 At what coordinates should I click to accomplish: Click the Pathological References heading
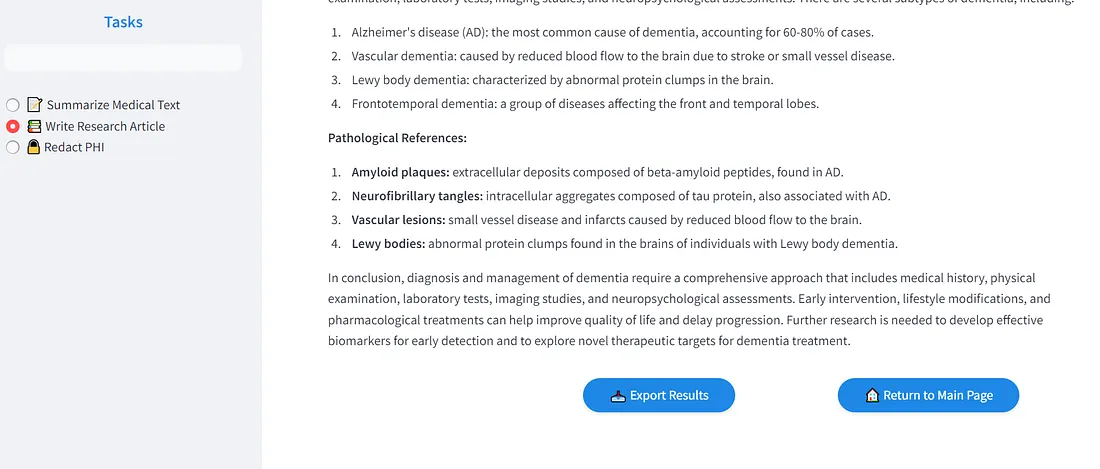(x=397, y=138)
